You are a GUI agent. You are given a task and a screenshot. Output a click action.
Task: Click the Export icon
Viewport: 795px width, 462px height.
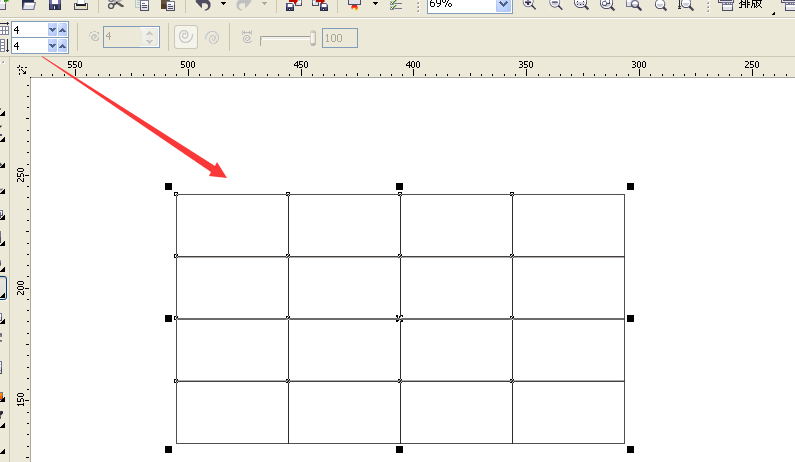[320, 5]
